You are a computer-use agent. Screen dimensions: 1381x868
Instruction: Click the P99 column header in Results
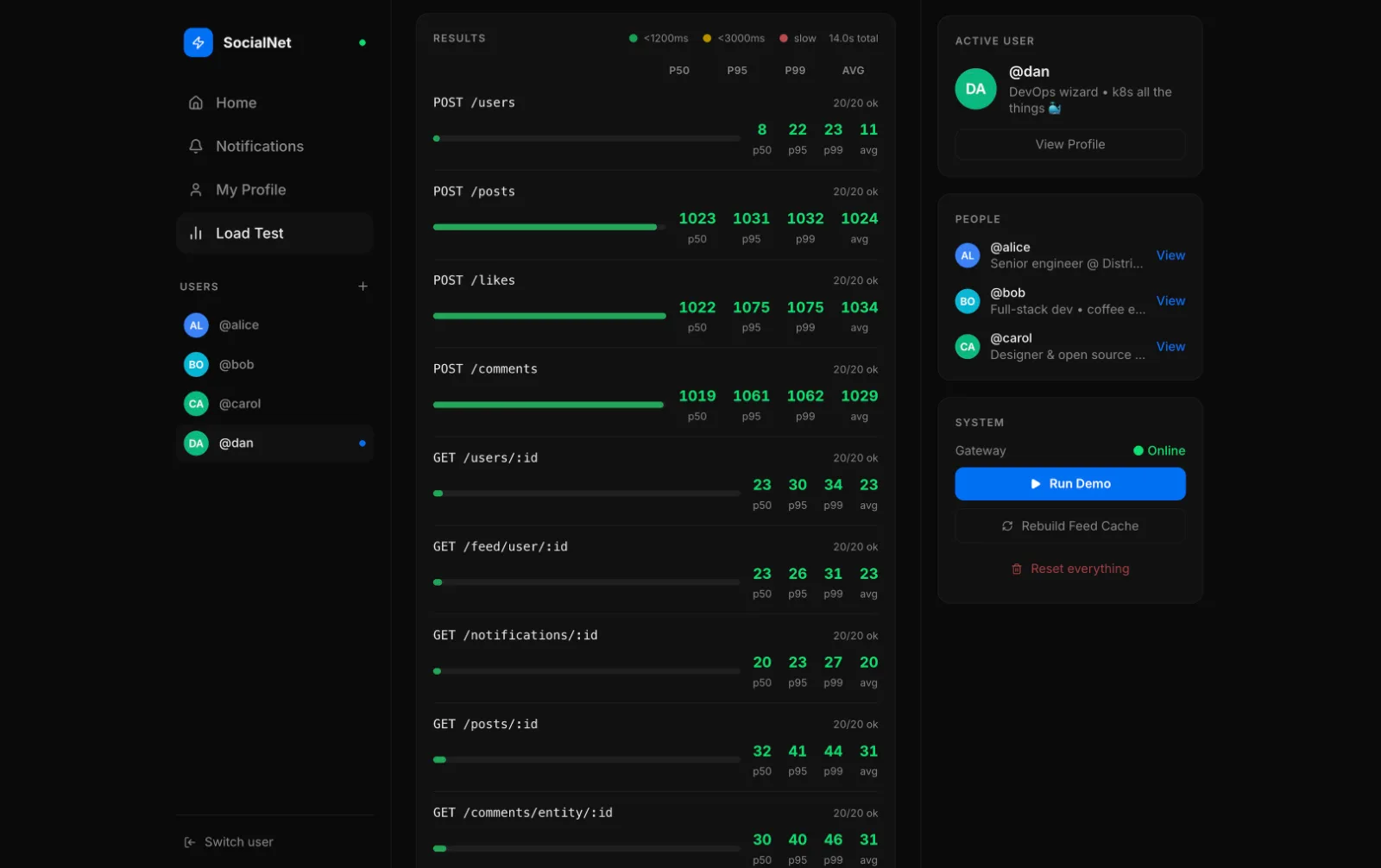(795, 71)
